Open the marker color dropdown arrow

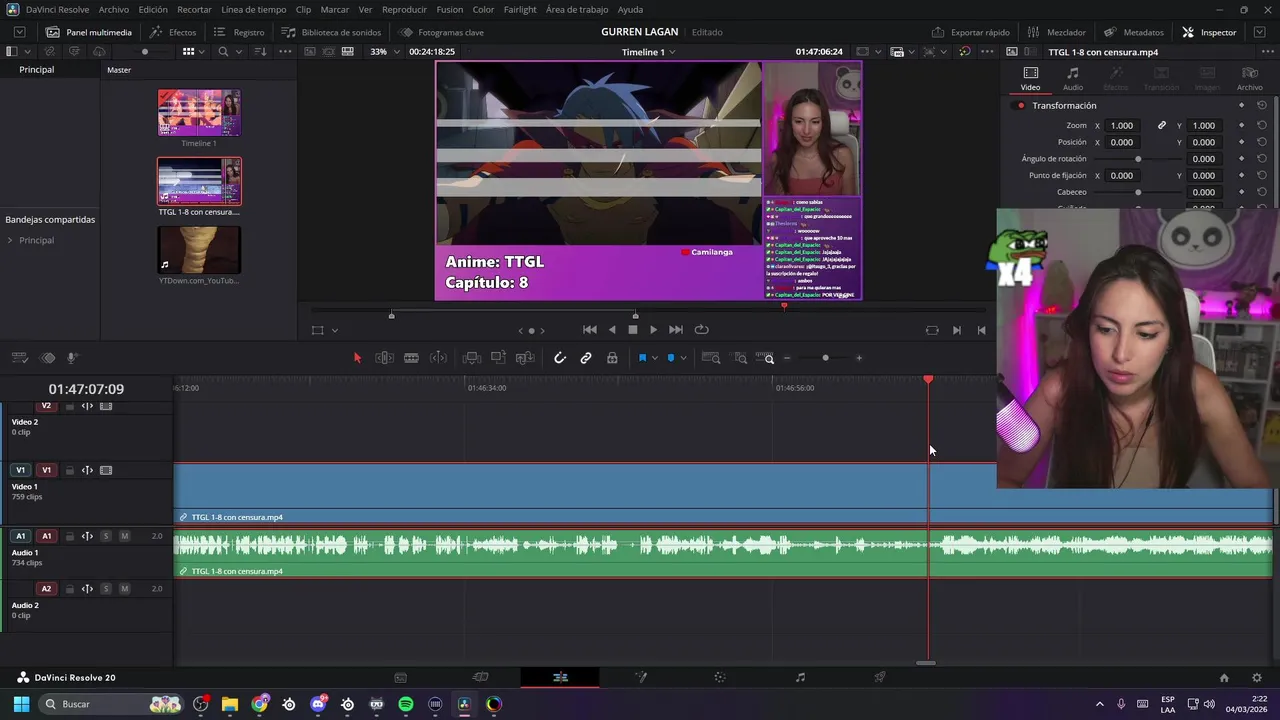point(683,358)
